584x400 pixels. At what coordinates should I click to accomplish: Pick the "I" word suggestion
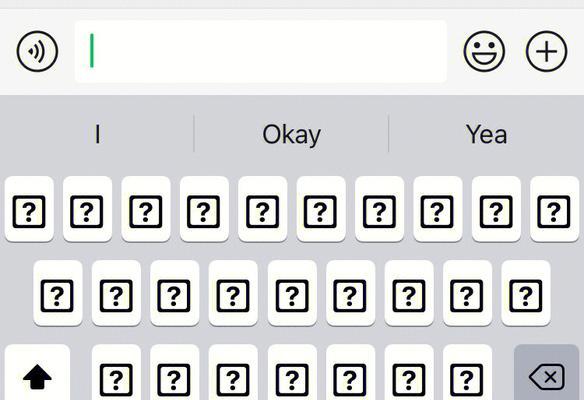coord(97,134)
